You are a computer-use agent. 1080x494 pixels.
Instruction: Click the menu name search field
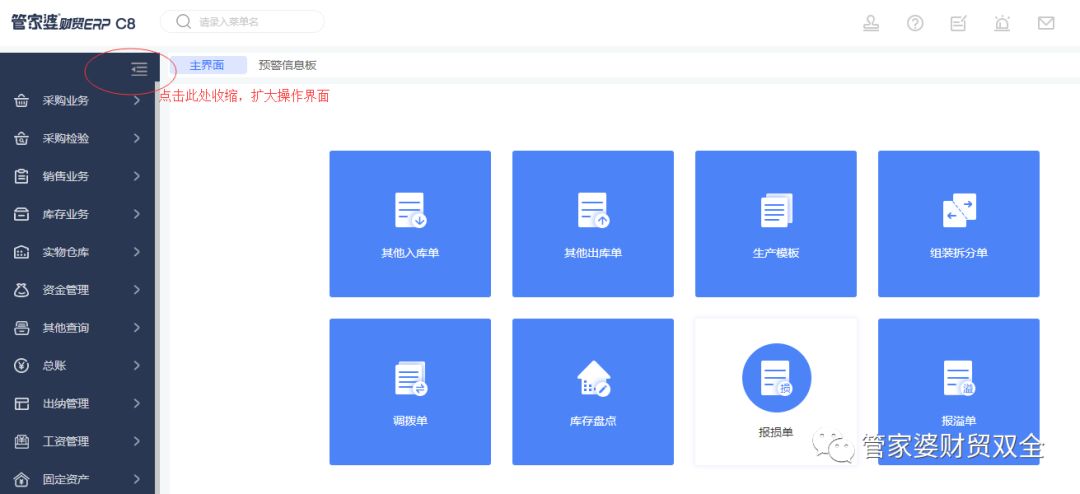pyautogui.click(x=250, y=22)
